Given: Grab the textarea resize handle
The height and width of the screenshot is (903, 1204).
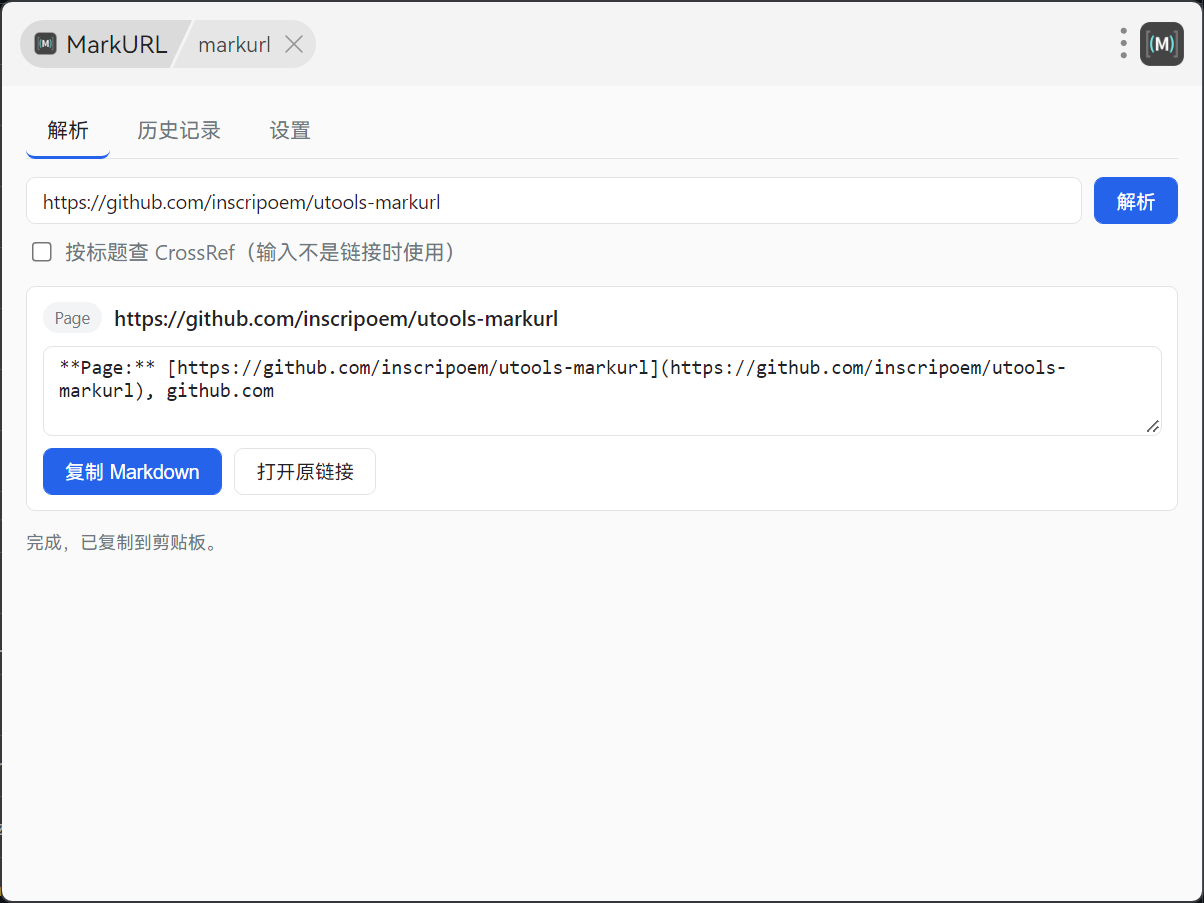Looking at the screenshot, I should point(1152,426).
